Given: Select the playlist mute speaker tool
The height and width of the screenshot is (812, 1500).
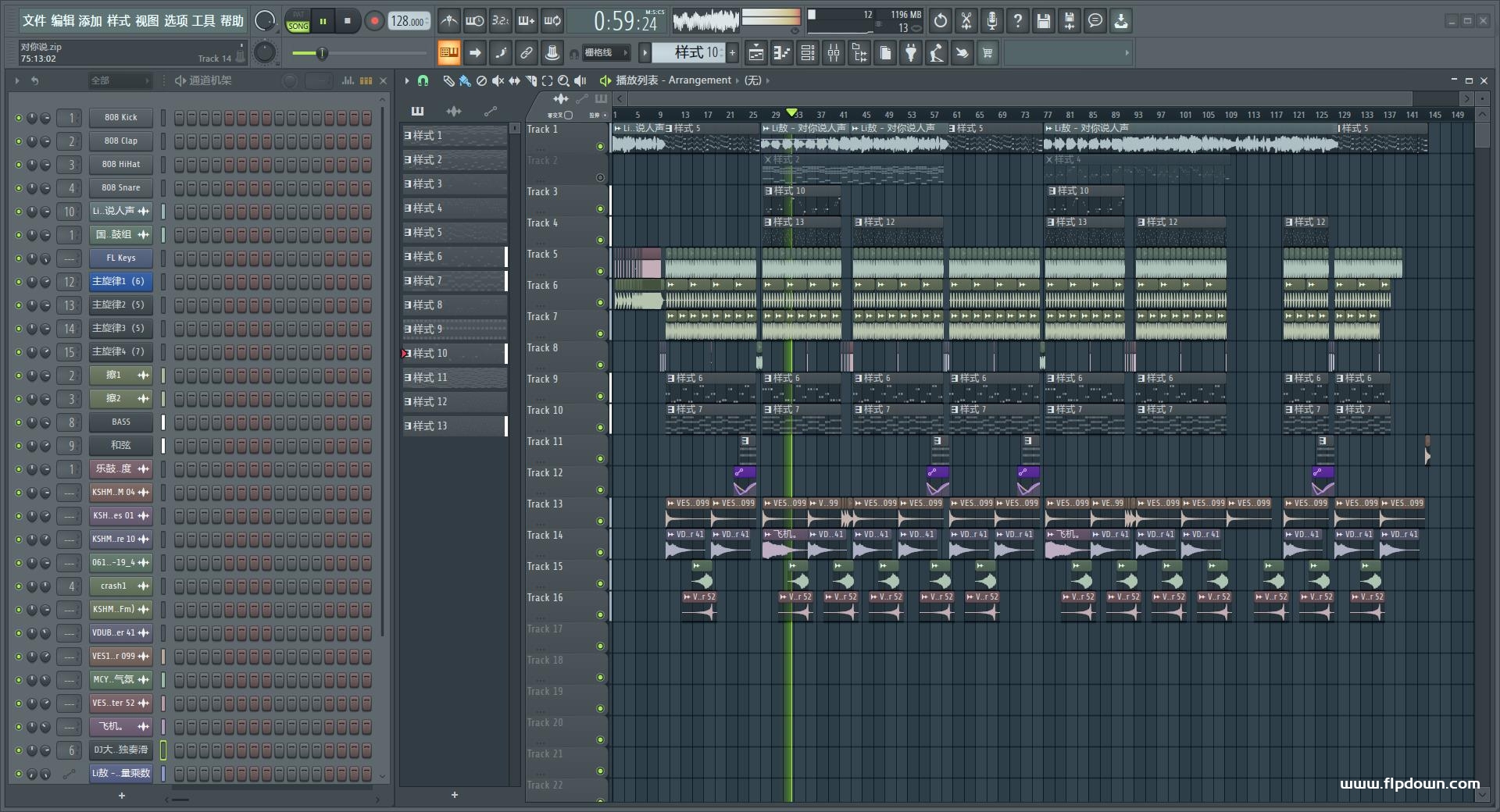Looking at the screenshot, I should [x=498, y=80].
